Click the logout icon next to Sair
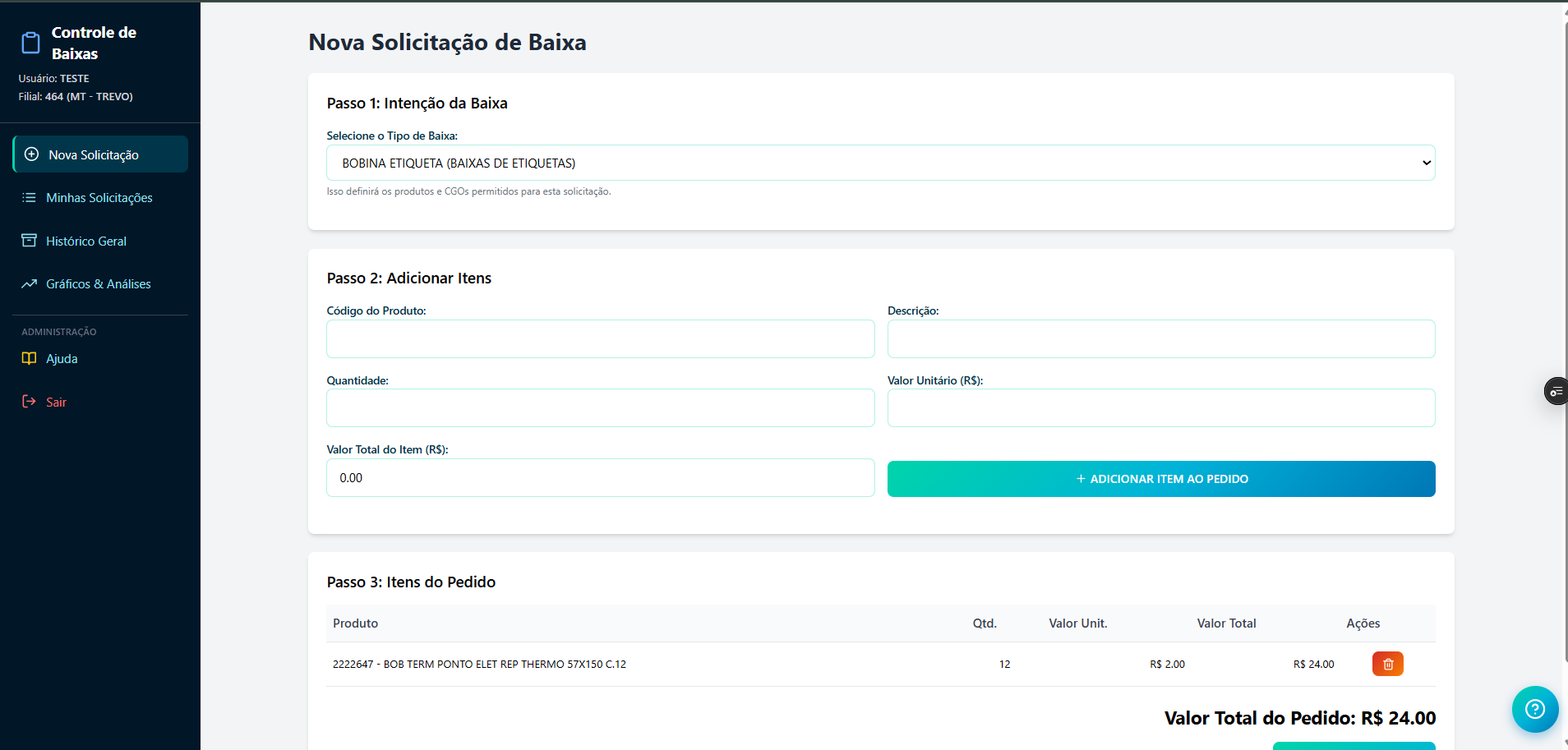 29,401
